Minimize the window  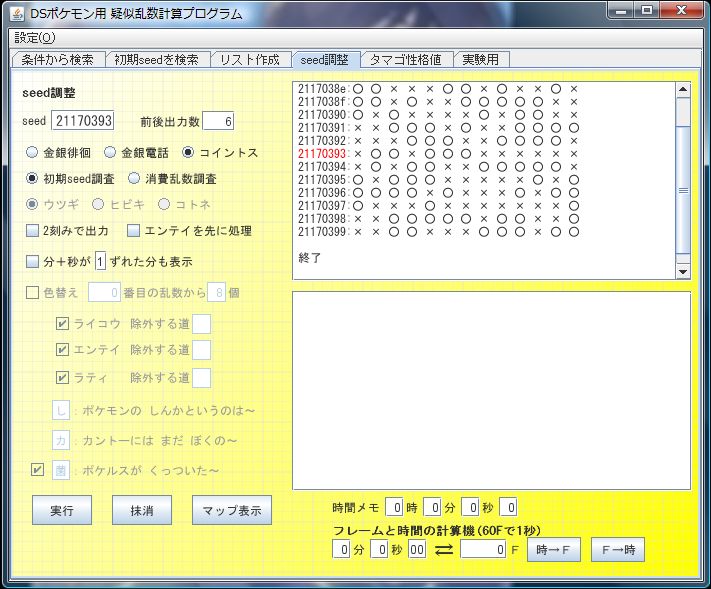pos(621,10)
